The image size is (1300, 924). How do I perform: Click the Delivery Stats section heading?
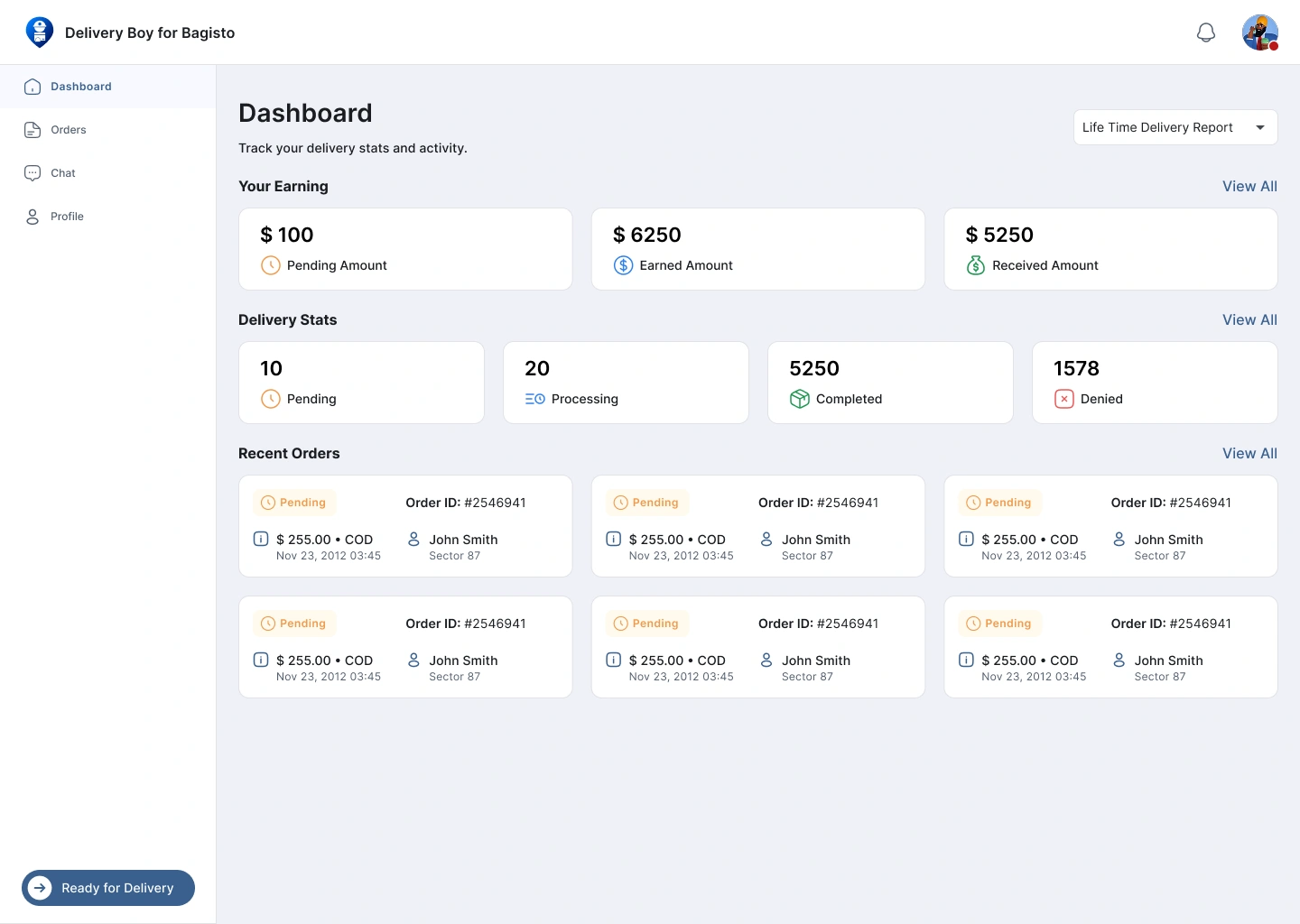coord(287,319)
